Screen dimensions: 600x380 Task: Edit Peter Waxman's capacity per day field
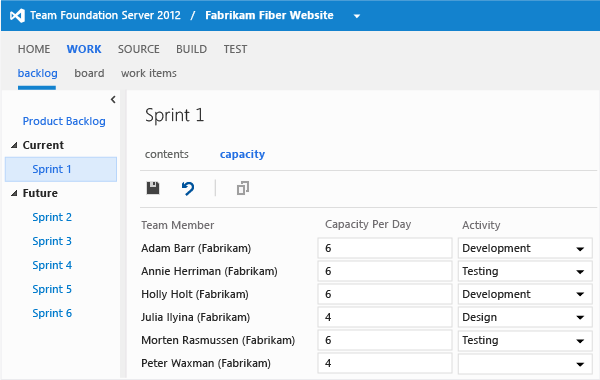(385, 363)
